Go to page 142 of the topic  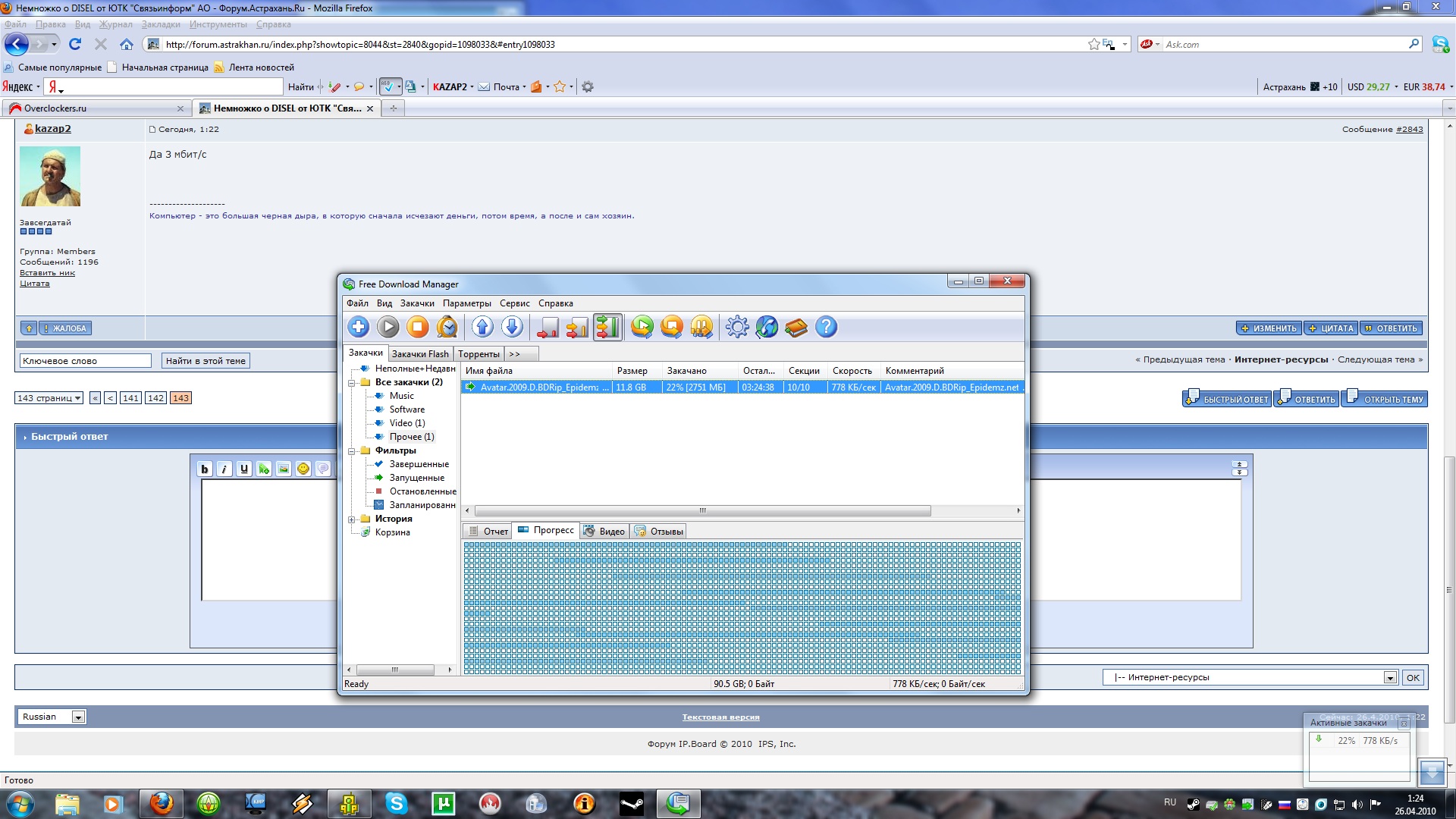point(156,398)
